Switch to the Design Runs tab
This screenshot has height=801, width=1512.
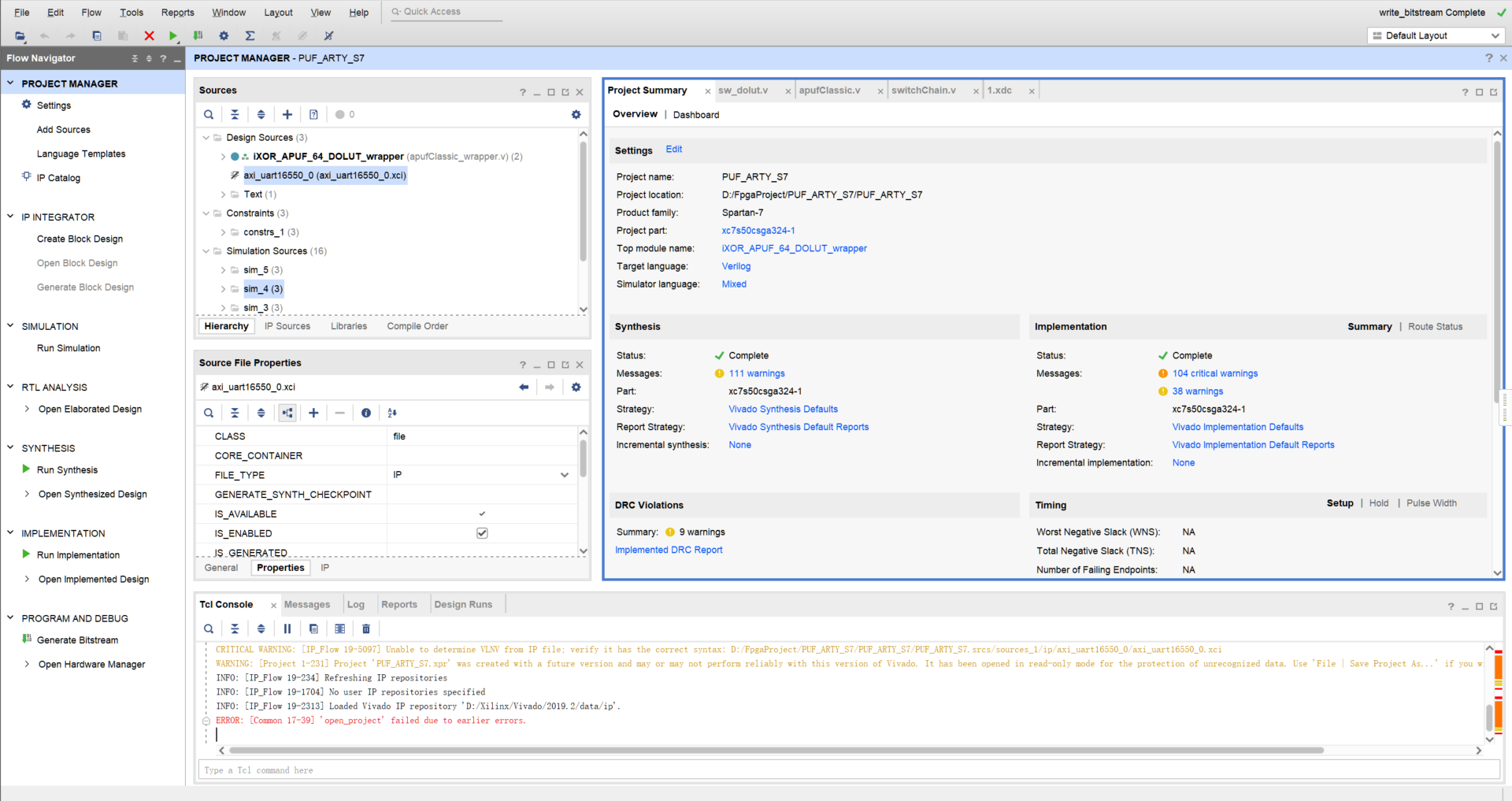(463, 605)
